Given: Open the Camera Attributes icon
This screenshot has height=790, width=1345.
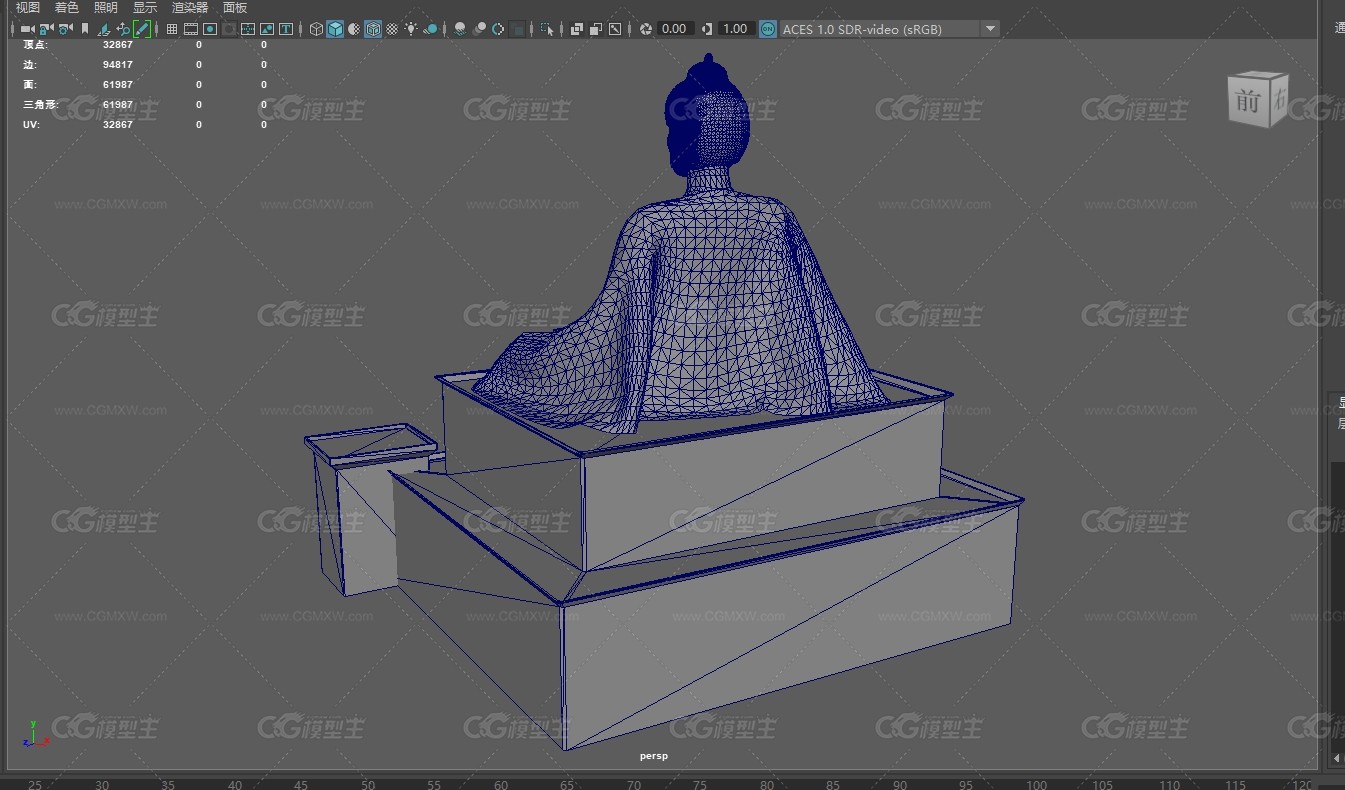Looking at the screenshot, I should tap(65, 29).
